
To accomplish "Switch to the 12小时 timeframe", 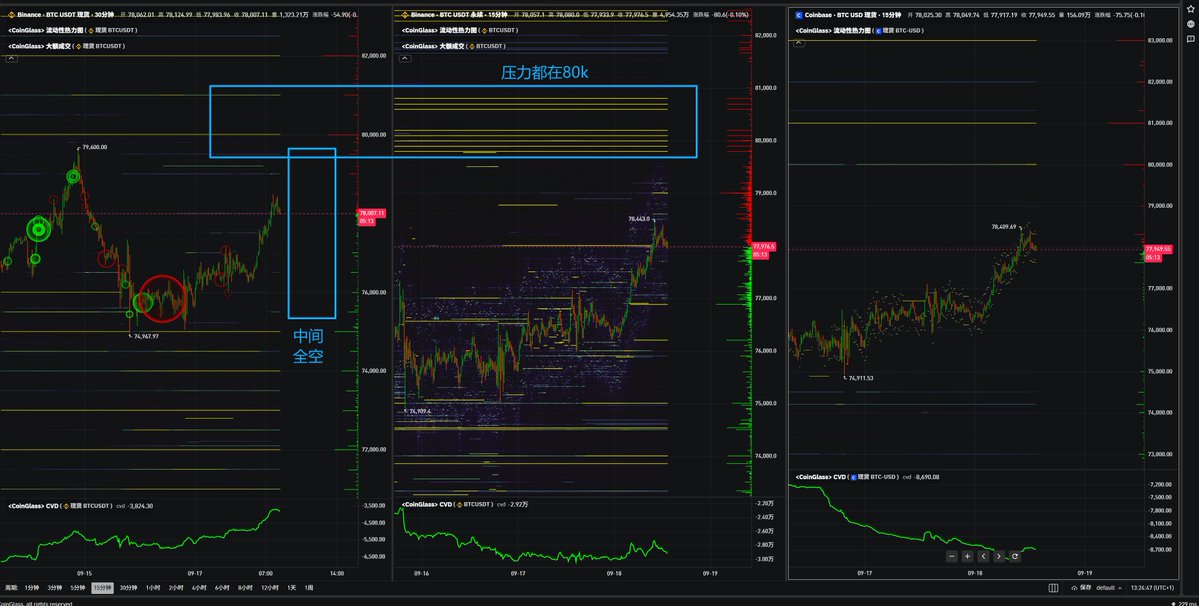I will click(269, 588).
